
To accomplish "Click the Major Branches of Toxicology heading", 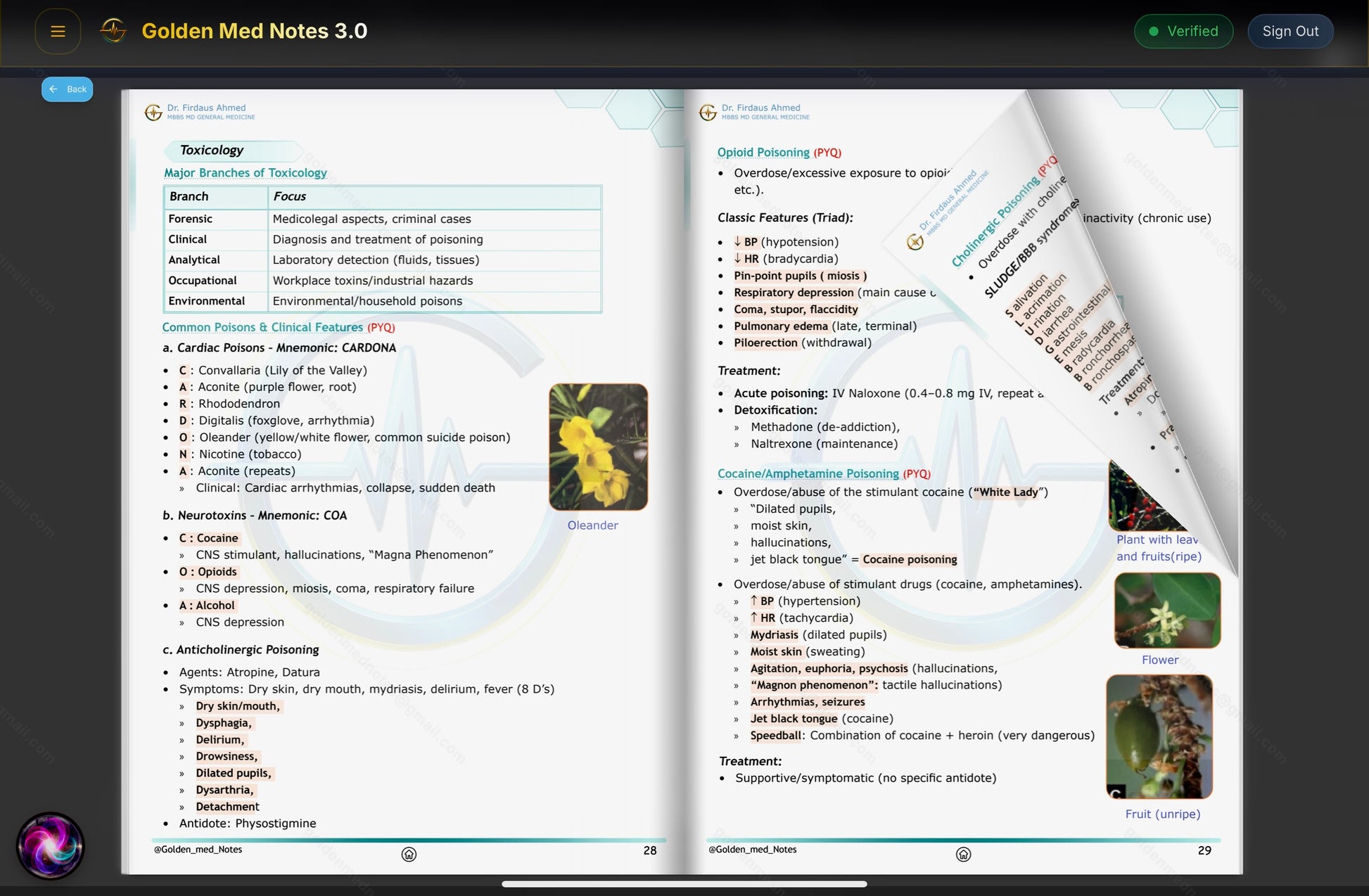I will coord(245,173).
